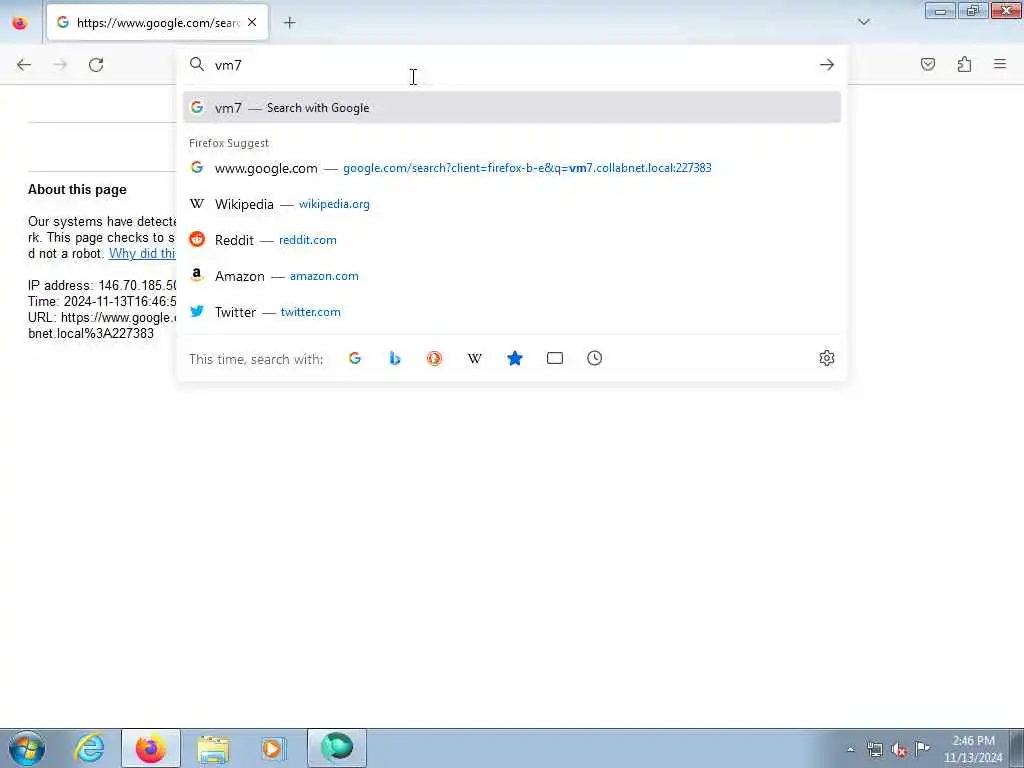Image resolution: width=1024 pixels, height=768 pixels.
Task: Open search settings gear icon
Action: (x=827, y=358)
